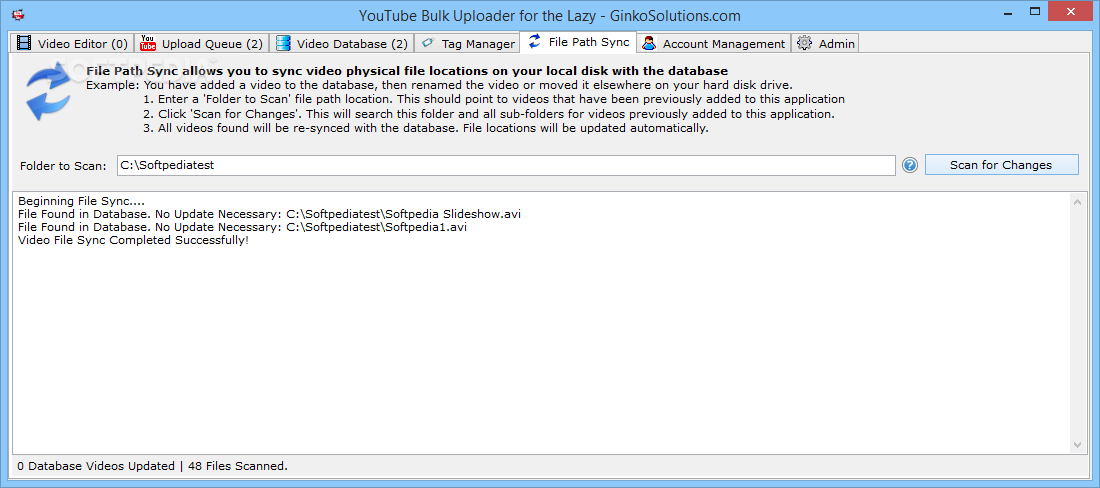Click instruction step 3 about re-synced videos
Screen dimensions: 1100x488
[x=426, y=128]
